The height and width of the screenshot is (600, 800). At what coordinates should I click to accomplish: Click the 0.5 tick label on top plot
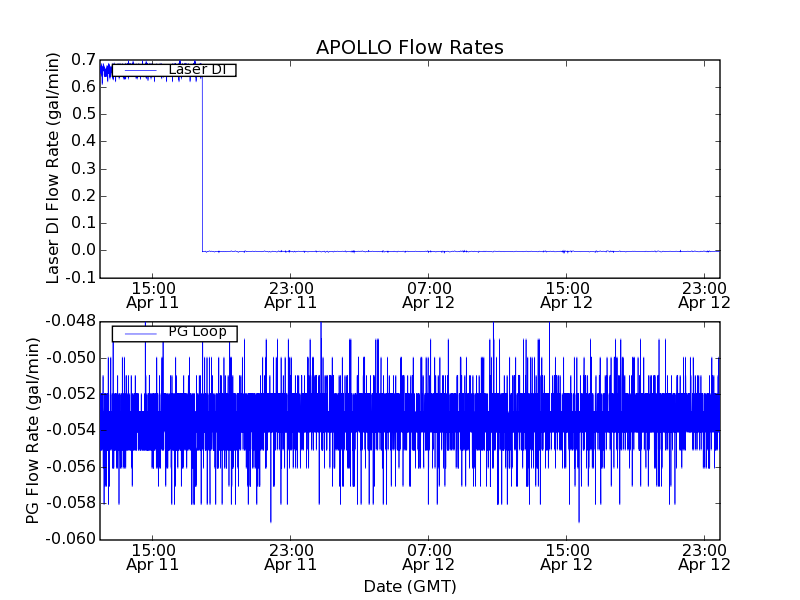point(84,114)
